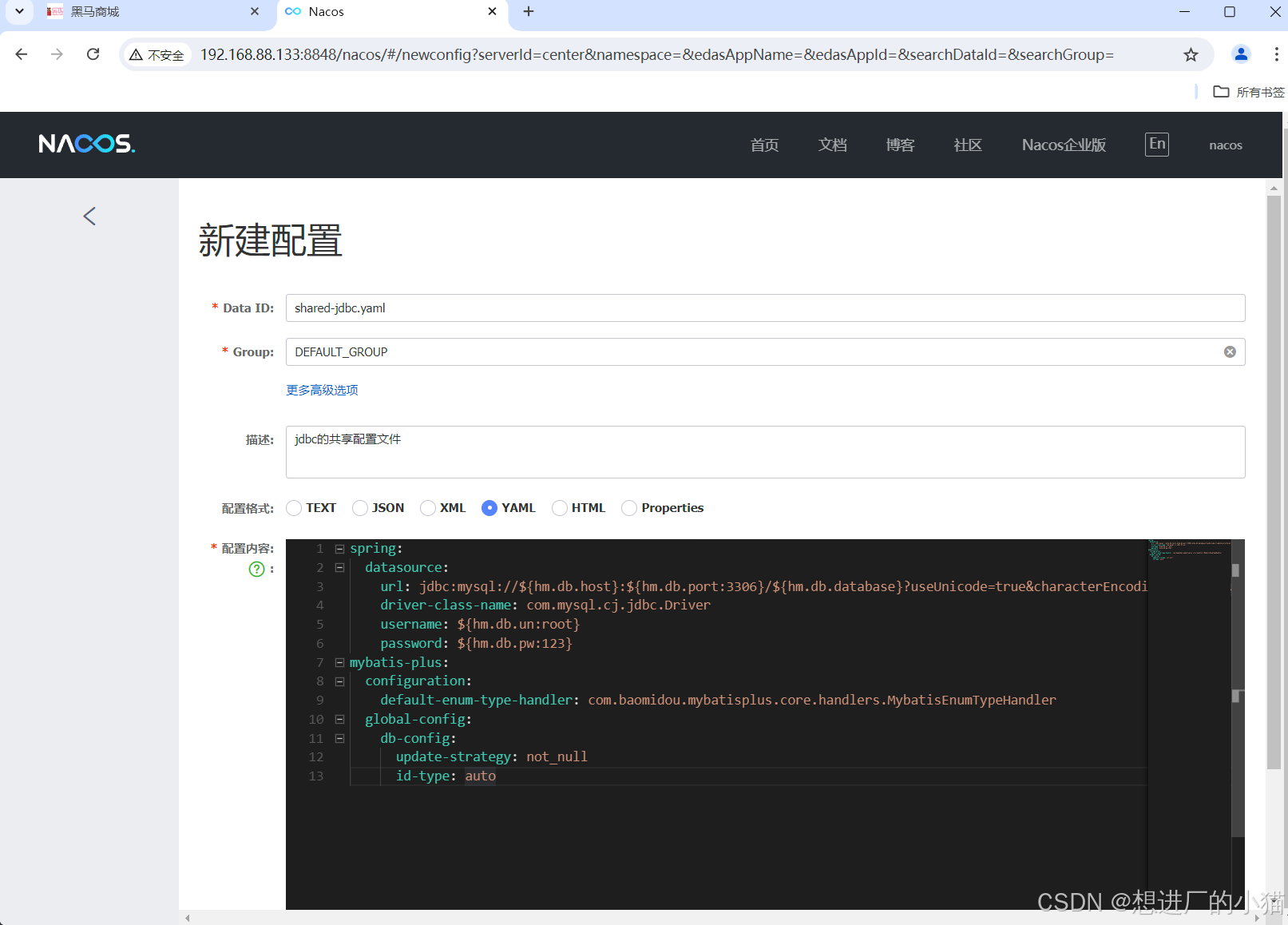
Task: Switch language with the En button
Action: (x=1157, y=144)
